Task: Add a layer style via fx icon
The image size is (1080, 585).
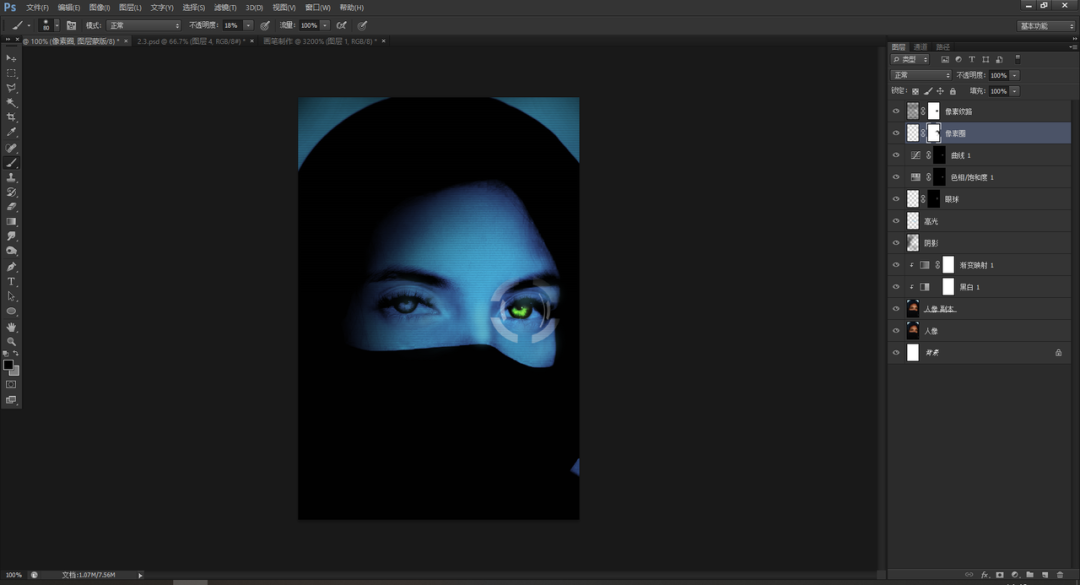Action: point(985,575)
